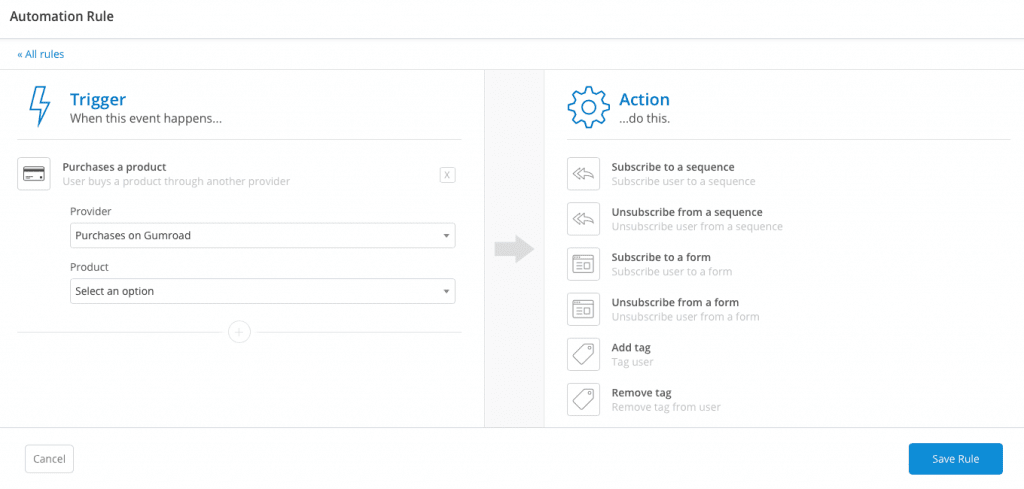Click the Automation Rule page title
The height and width of the screenshot is (489, 1024).
(x=61, y=17)
